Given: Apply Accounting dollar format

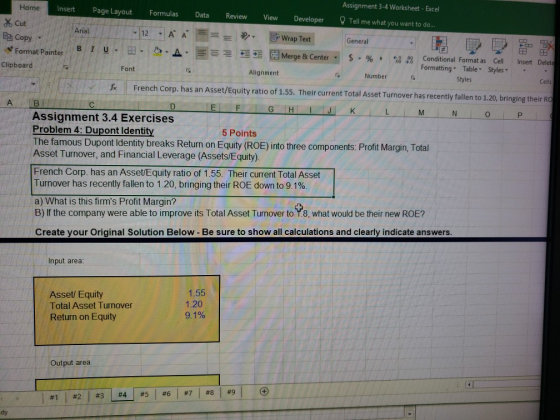Looking at the screenshot, I should [x=351, y=58].
